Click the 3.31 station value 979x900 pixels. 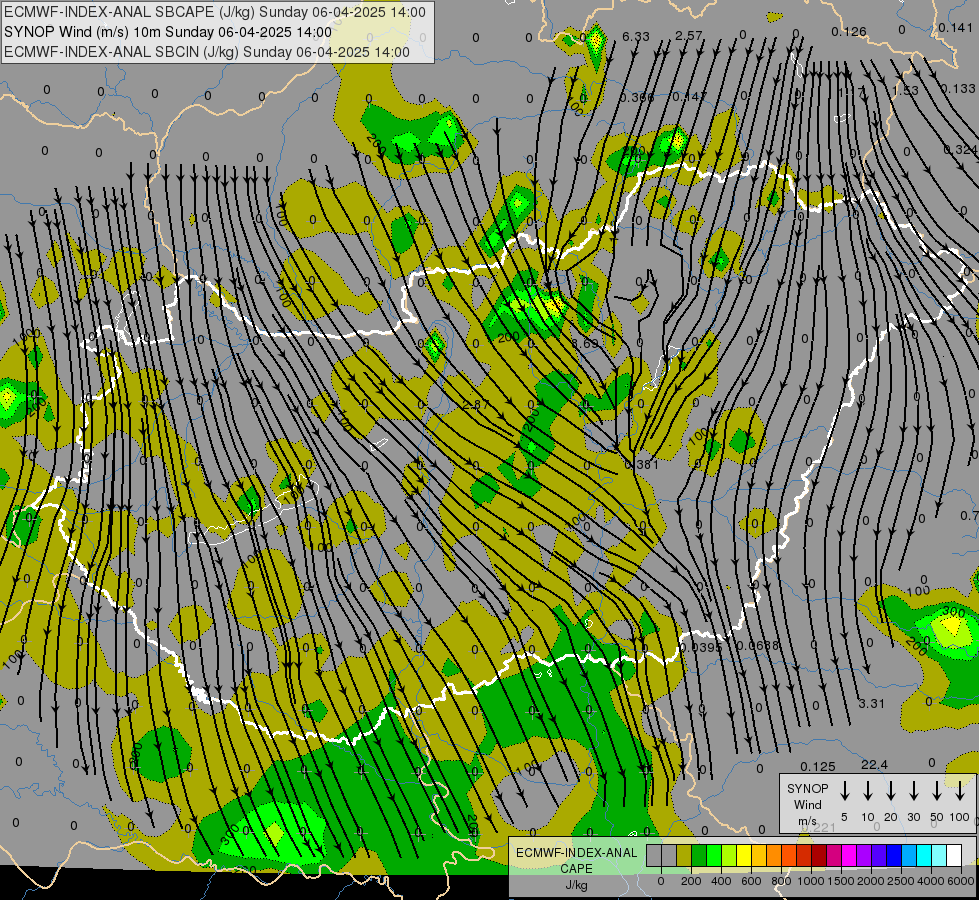pyautogui.click(x=871, y=704)
